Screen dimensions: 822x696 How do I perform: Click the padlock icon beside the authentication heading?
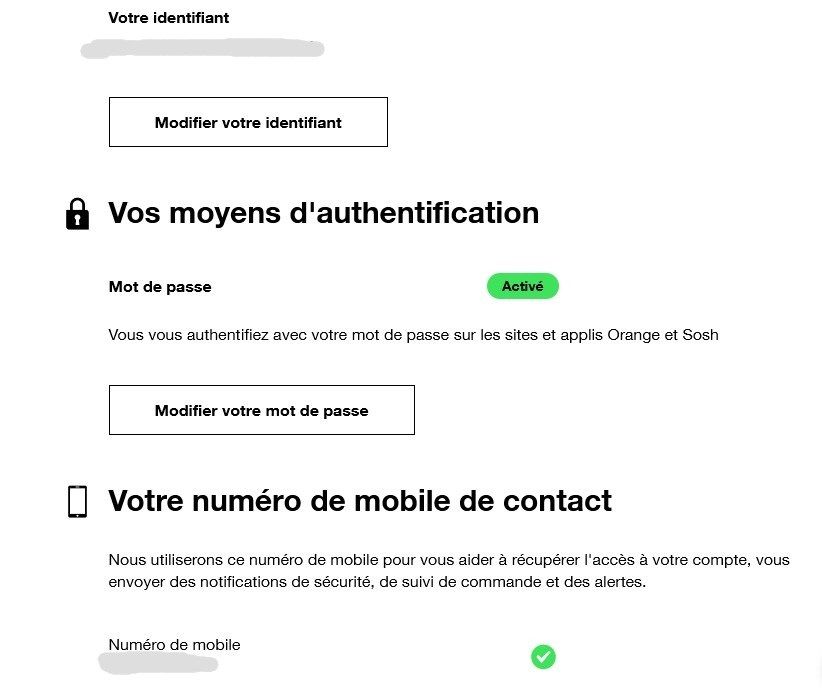pos(77,214)
